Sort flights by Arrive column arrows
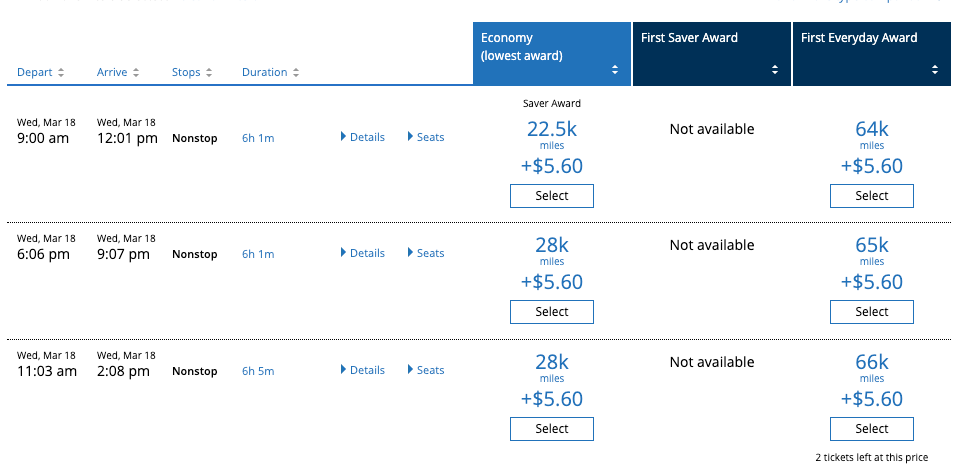 (136, 73)
